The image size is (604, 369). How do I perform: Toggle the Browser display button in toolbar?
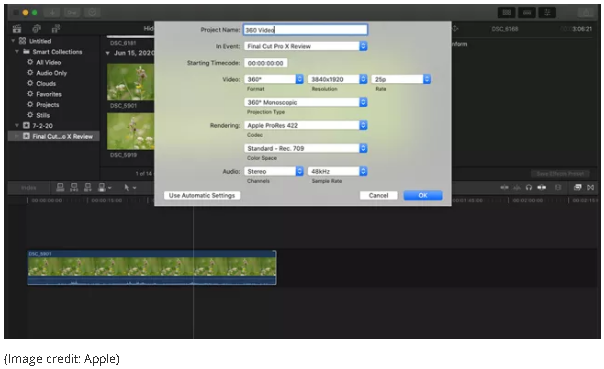click(507, 12)
